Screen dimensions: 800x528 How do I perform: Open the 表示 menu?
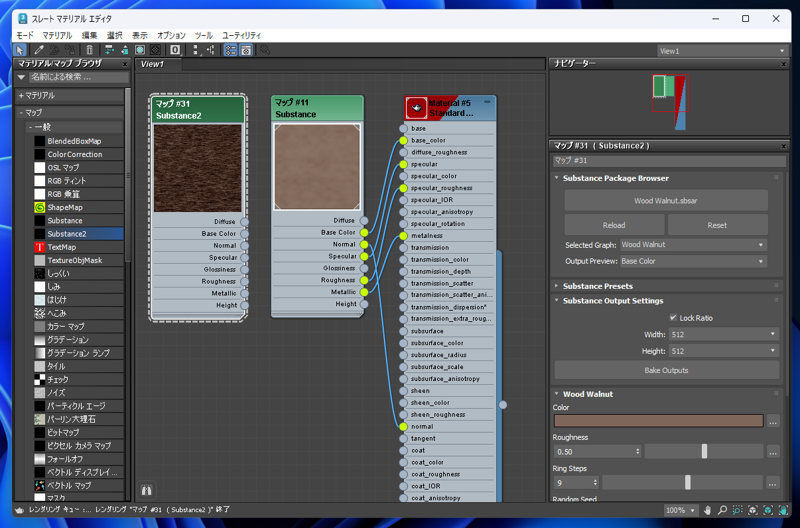[x=140, y=35]
